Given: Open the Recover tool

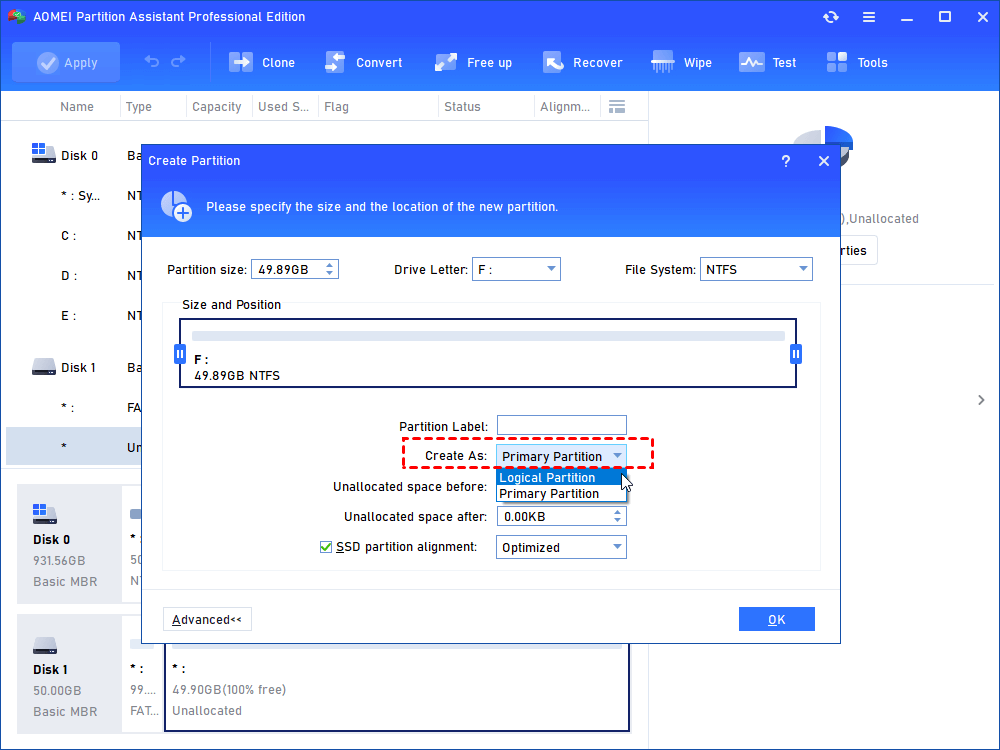Looking at the screenshot, I should [582, 62].
